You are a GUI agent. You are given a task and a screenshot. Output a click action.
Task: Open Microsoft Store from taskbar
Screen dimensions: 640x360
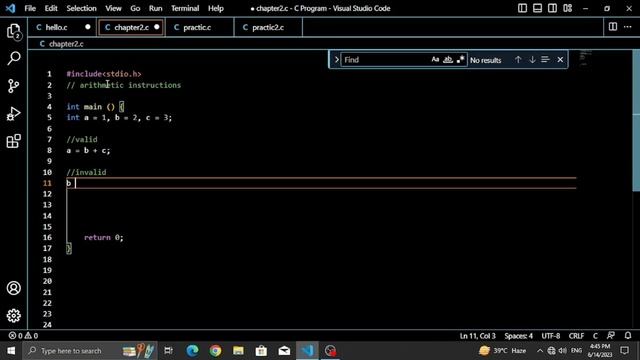(261, 351)
